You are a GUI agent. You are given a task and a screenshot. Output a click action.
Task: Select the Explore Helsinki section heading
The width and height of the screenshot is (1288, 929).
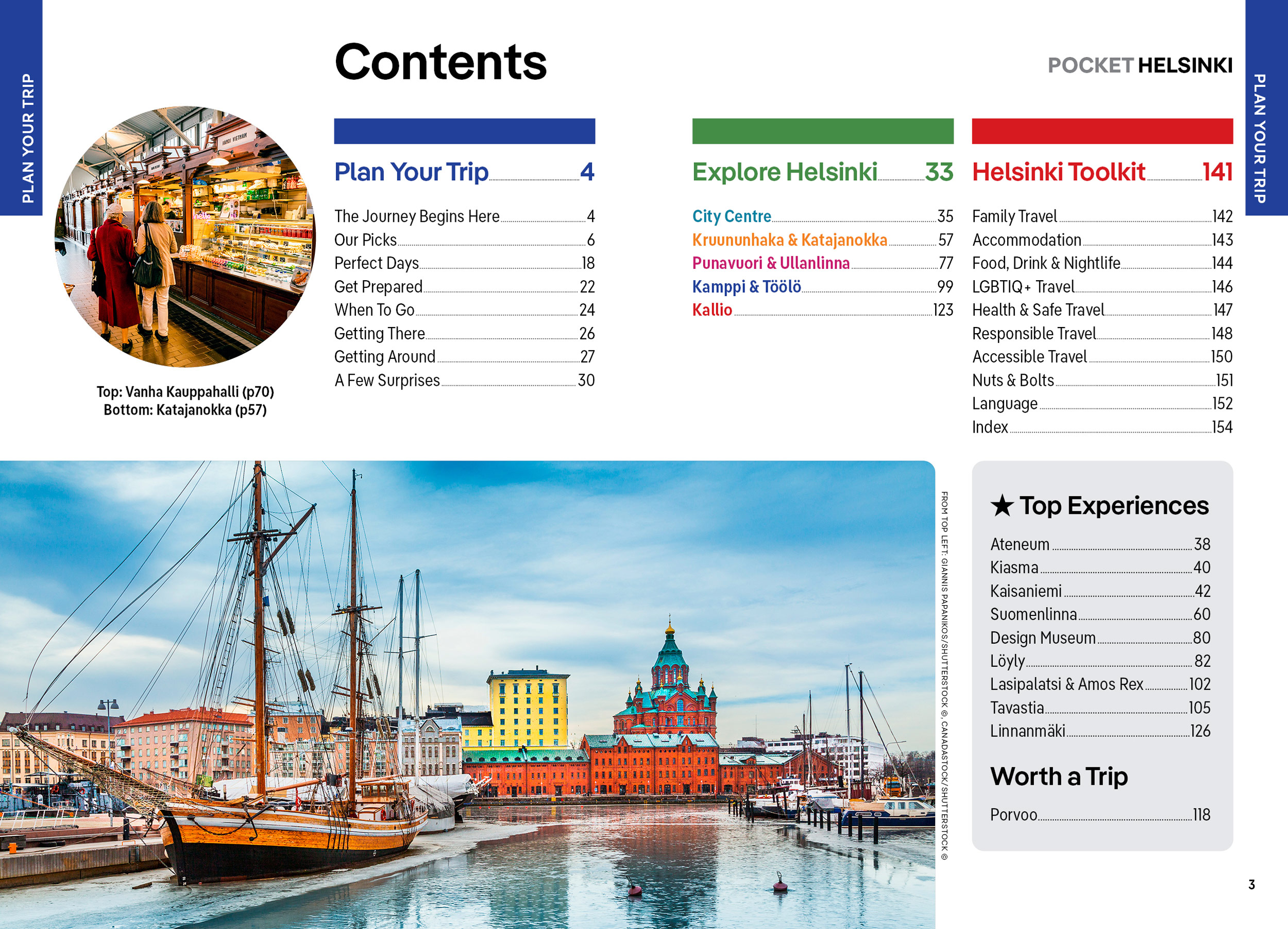tap(784, 172)
